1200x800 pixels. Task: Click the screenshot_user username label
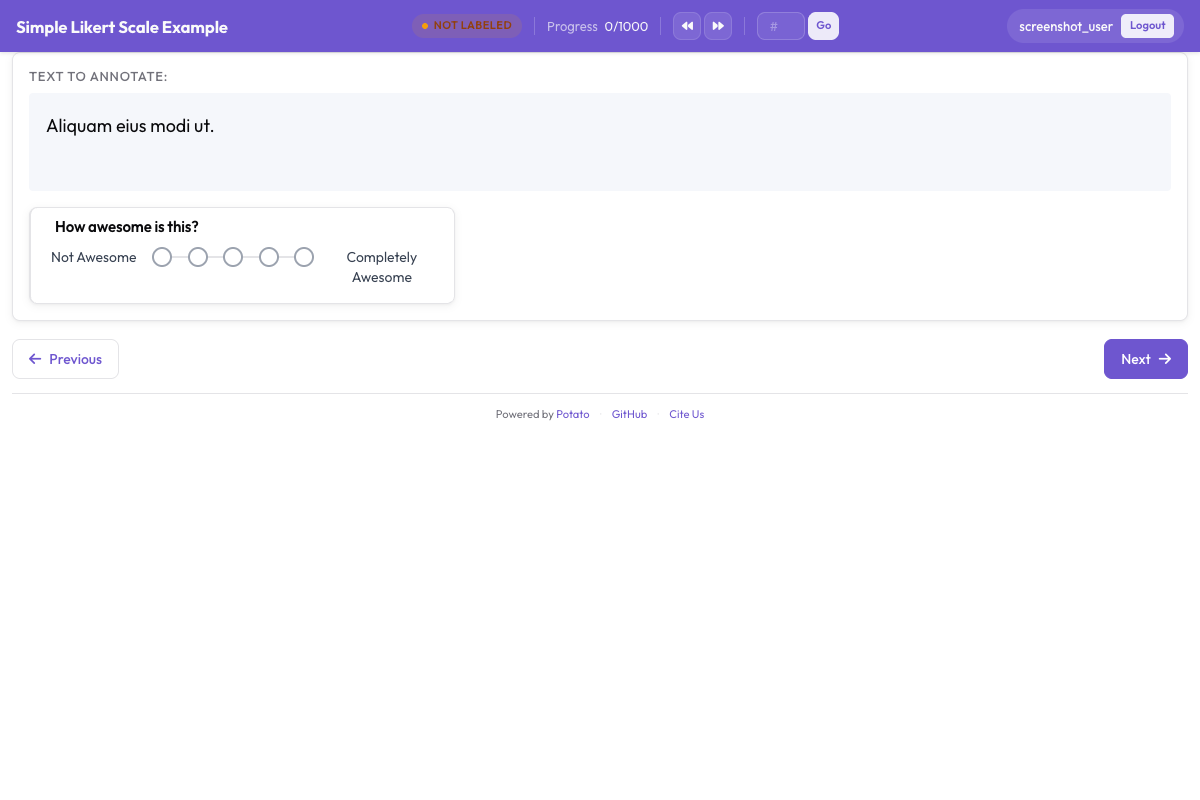(1065, 26)
